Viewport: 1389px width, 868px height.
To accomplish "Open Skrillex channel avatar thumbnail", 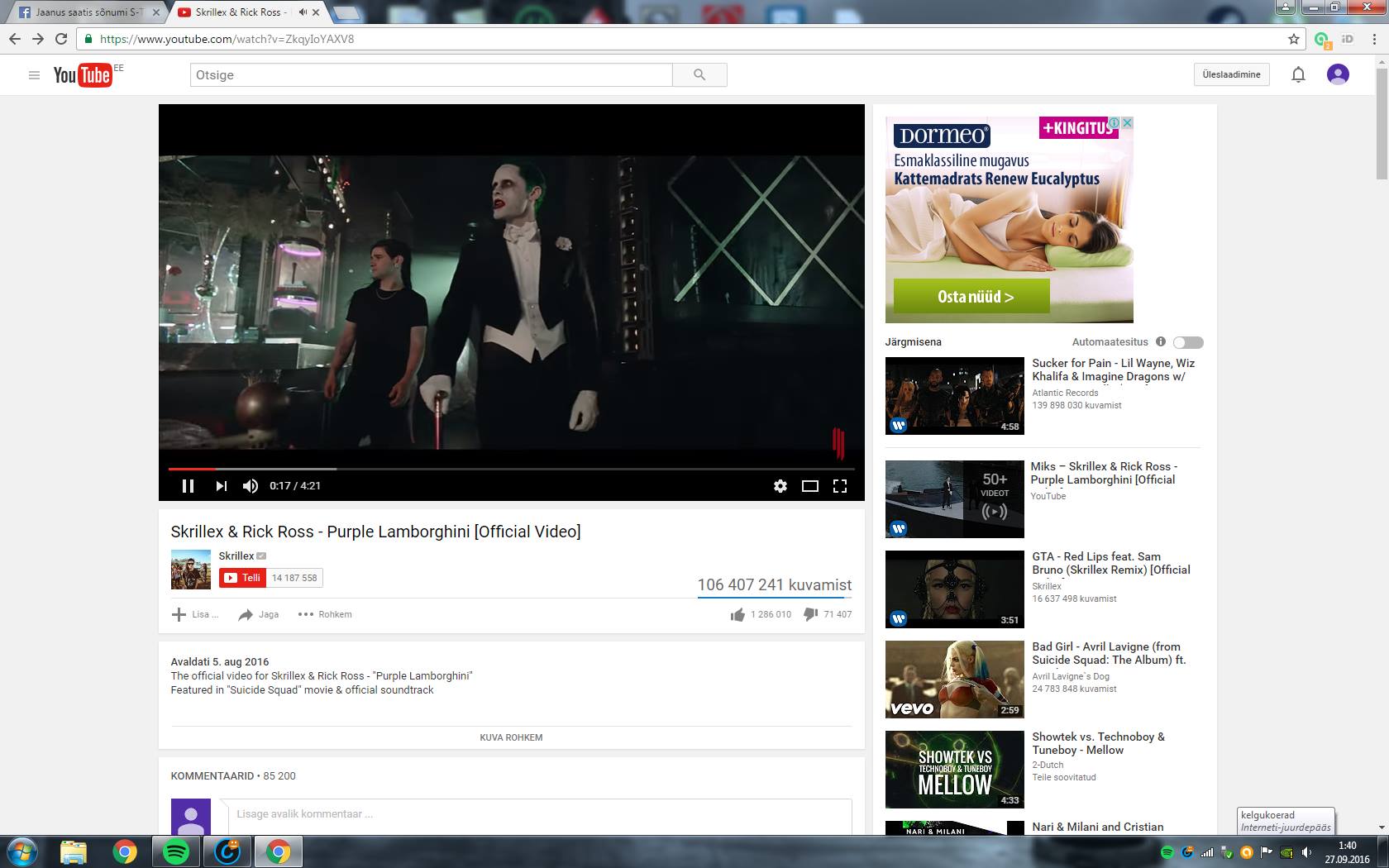I will point(191,570).
